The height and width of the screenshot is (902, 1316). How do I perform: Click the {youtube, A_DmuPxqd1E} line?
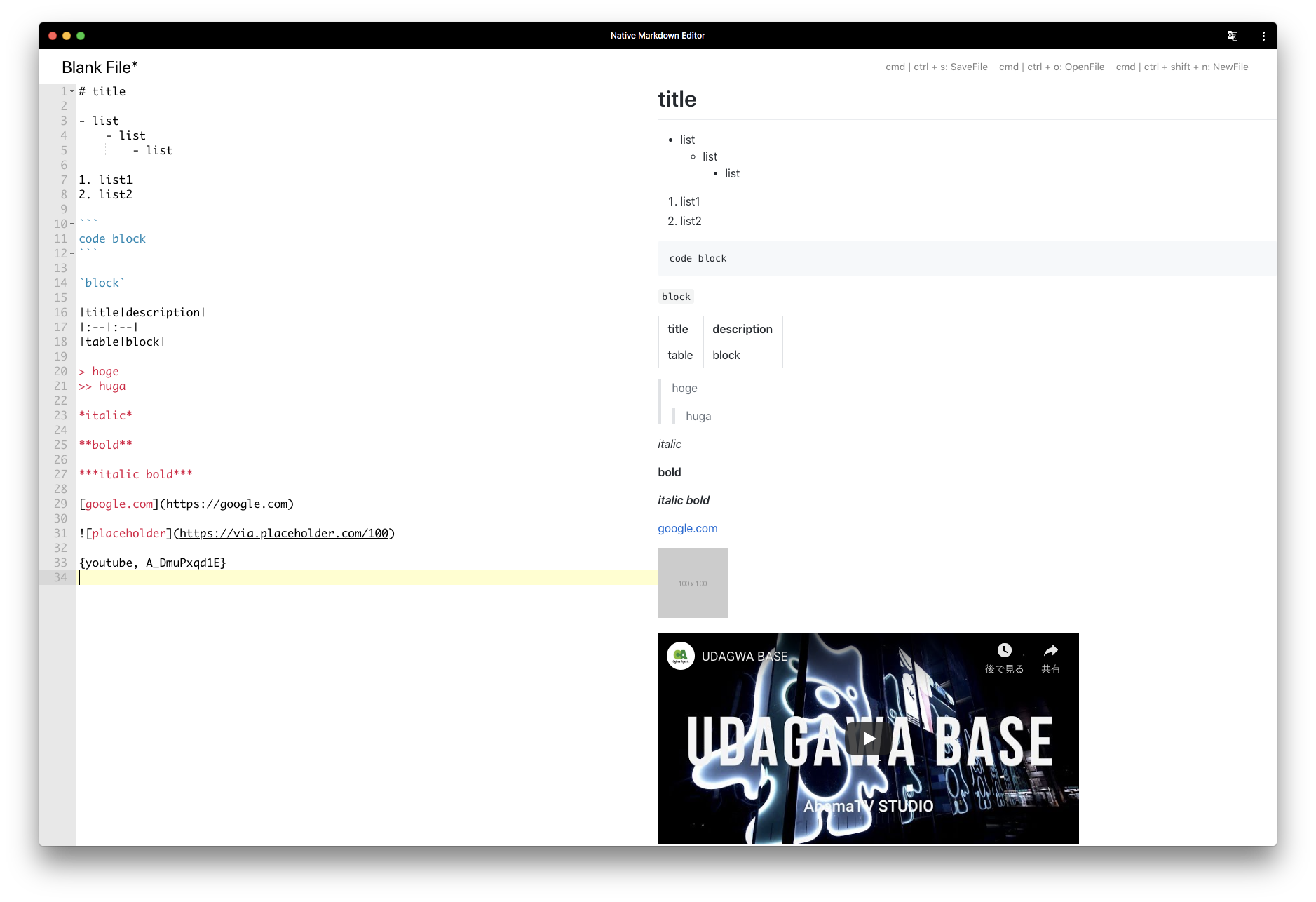click(152, 563)
